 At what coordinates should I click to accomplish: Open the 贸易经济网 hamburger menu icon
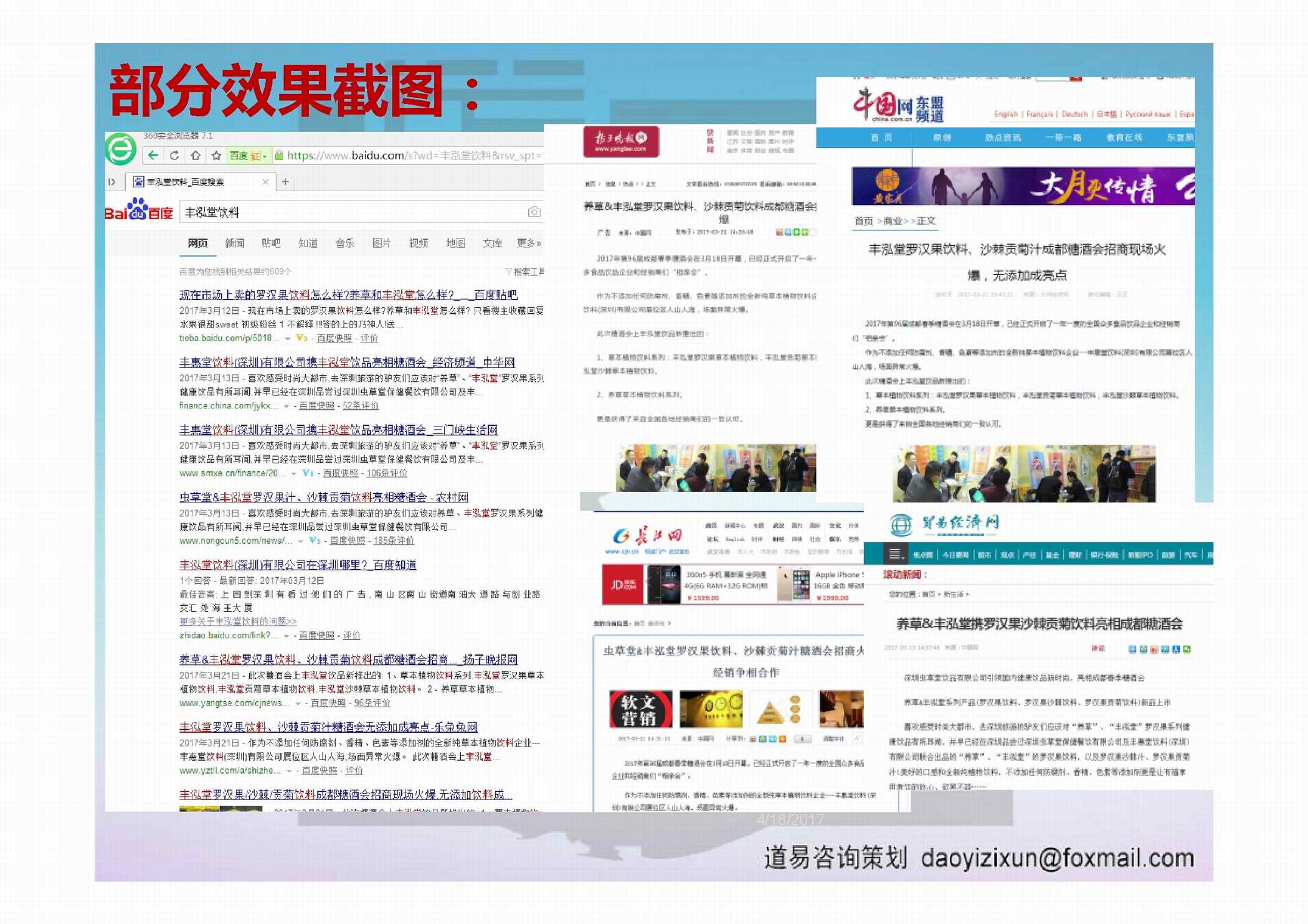click(894, 554)
